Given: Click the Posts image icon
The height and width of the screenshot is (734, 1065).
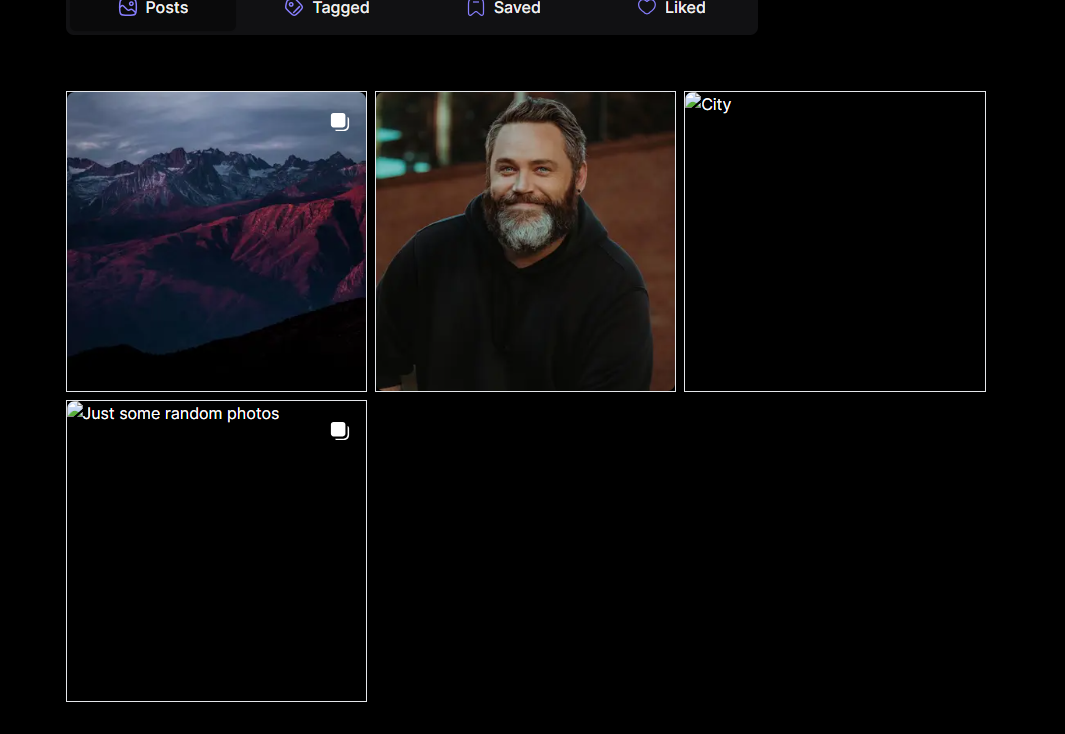Looking at the screenshot, I should [x=128, y=7].
